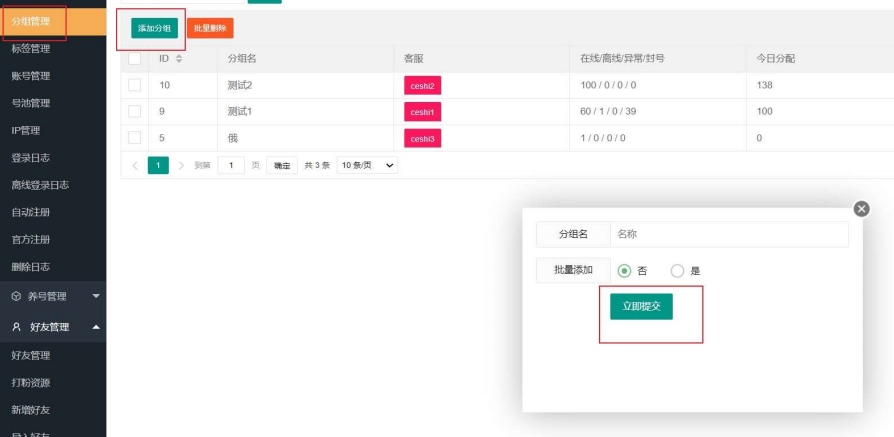This screenshot has height=437, width=894.
Task: Select the 是 radio option
Action: (677, 271)
